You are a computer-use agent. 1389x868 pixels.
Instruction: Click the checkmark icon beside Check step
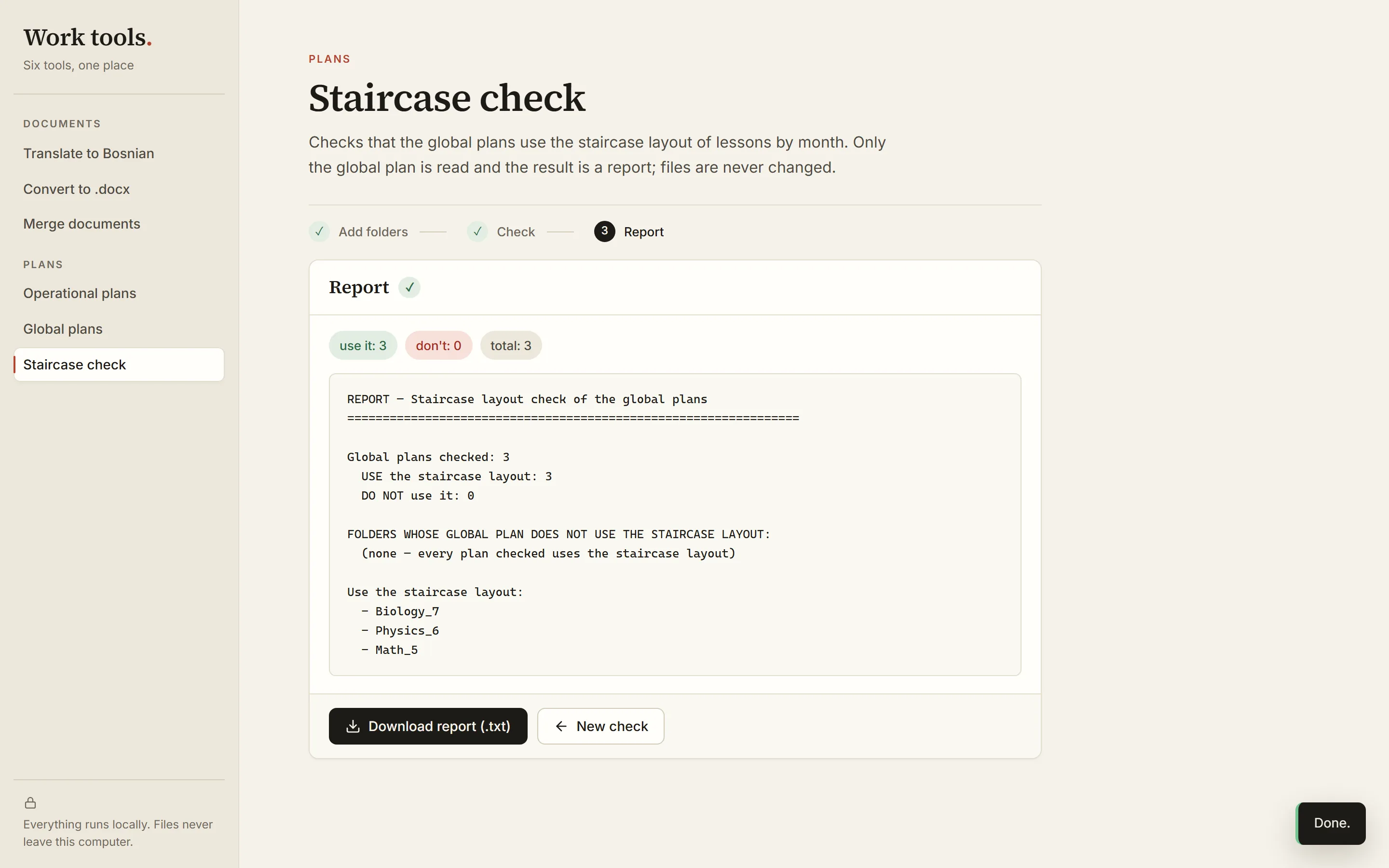pyautogui.click(x=477, y=231)
